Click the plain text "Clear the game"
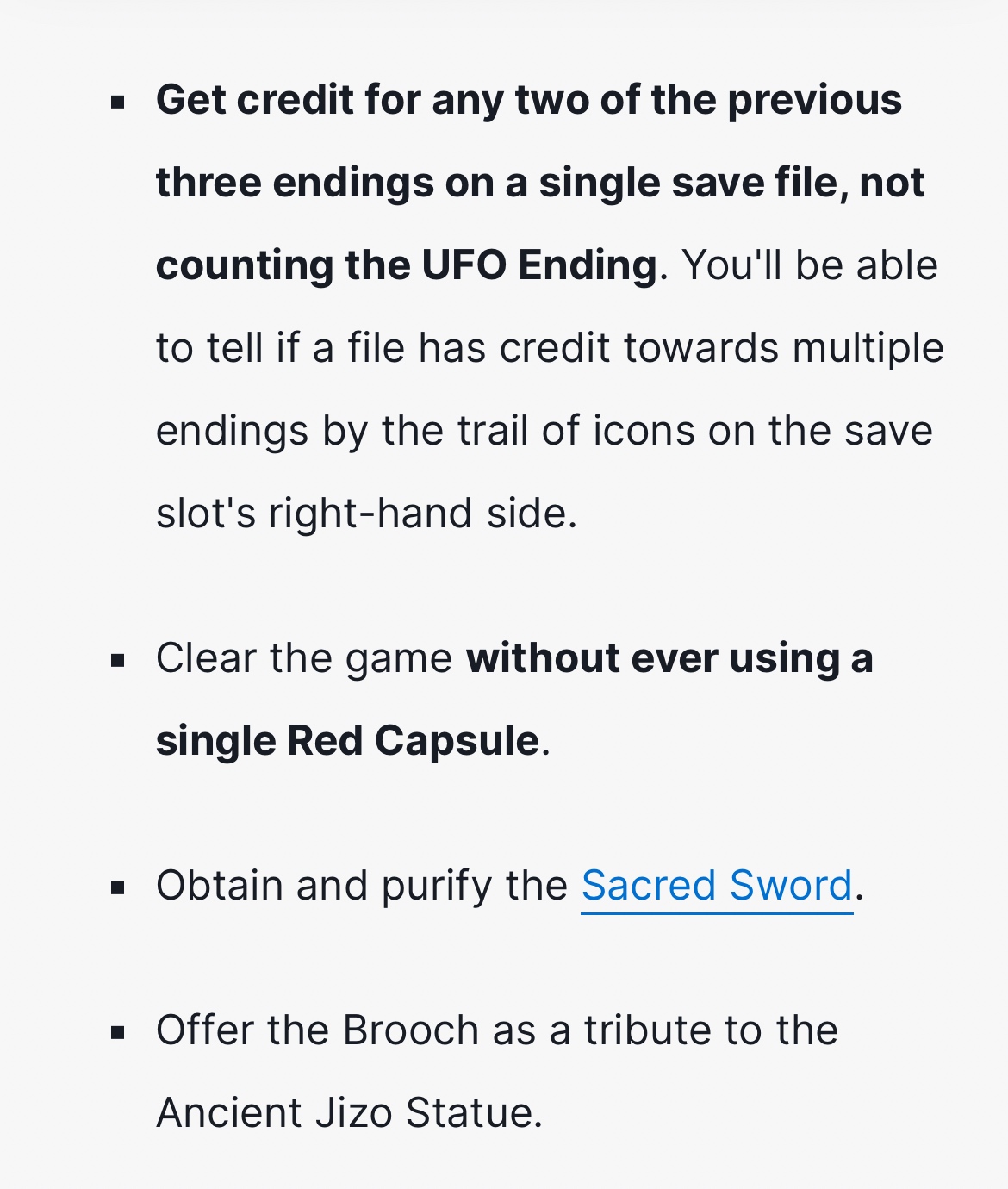1008x1189 pixels. coord(303,658)
